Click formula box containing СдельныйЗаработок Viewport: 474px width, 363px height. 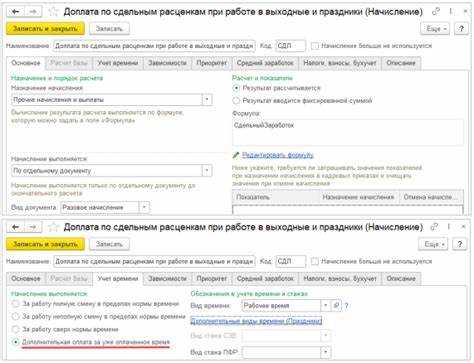pyautogui.click(x=348, y=132)
